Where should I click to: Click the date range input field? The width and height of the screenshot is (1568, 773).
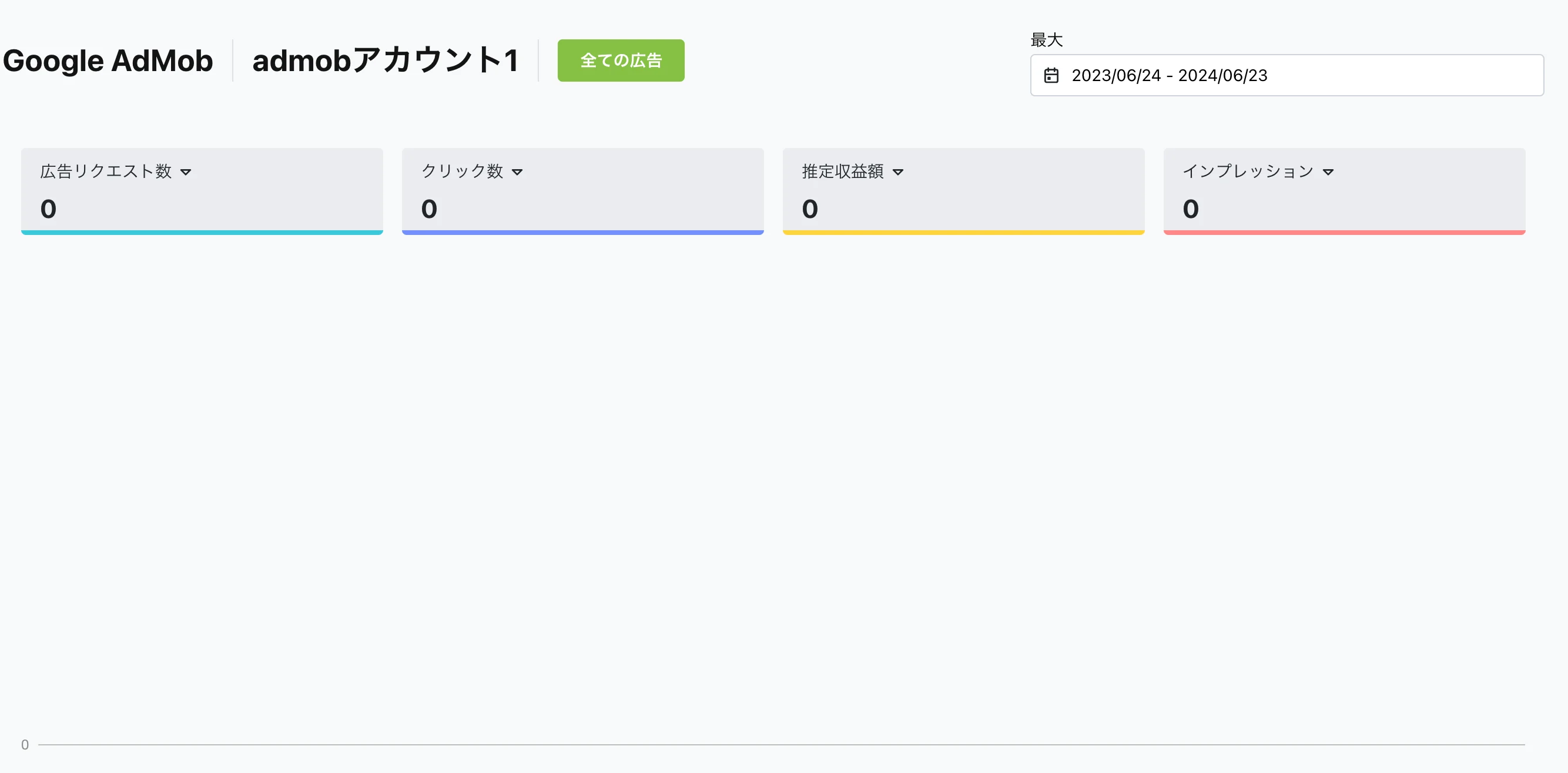[x=1286, y=75]
